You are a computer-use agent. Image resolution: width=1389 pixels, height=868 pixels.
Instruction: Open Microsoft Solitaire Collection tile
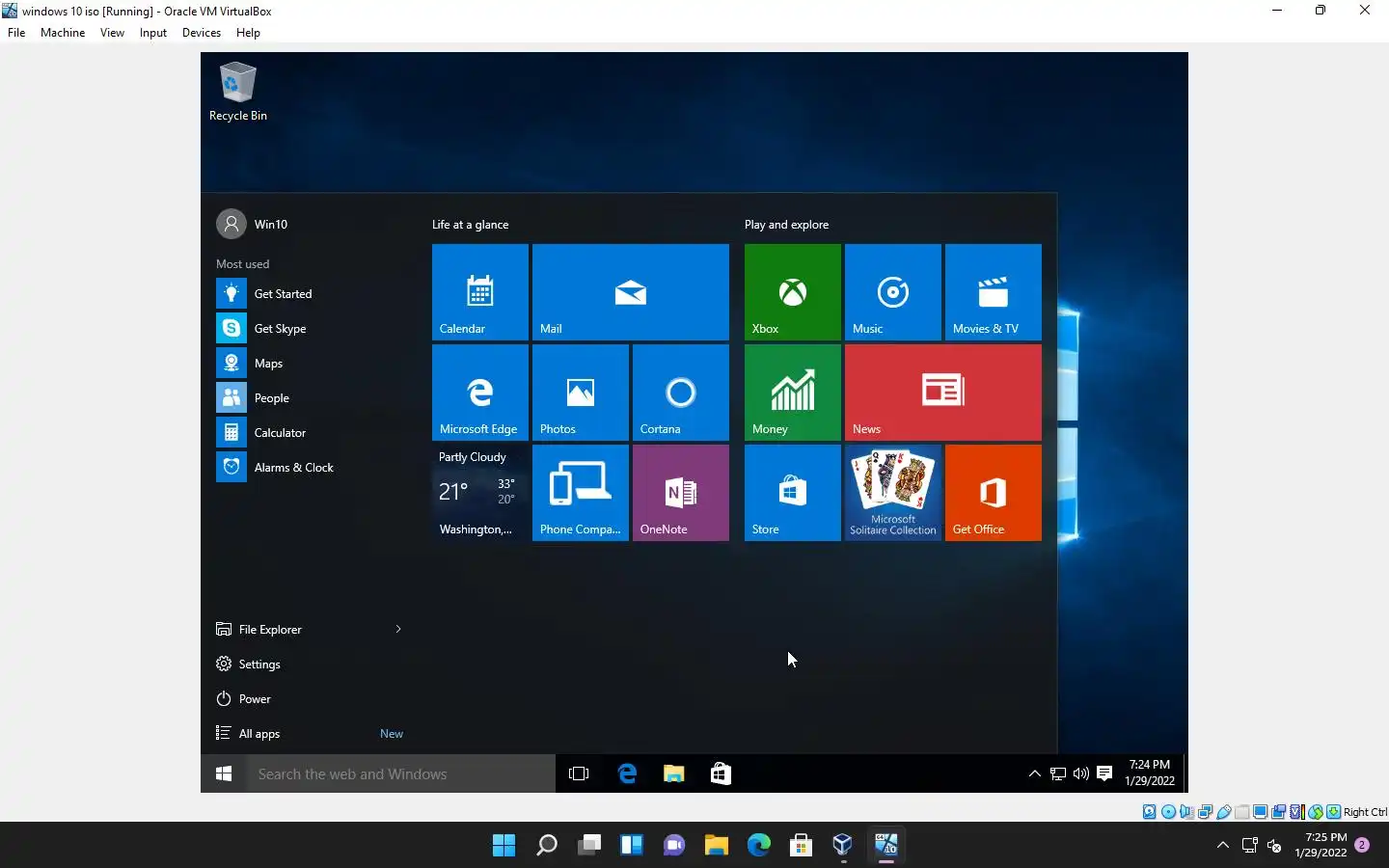pyautogui.click(x=893, y=493)
